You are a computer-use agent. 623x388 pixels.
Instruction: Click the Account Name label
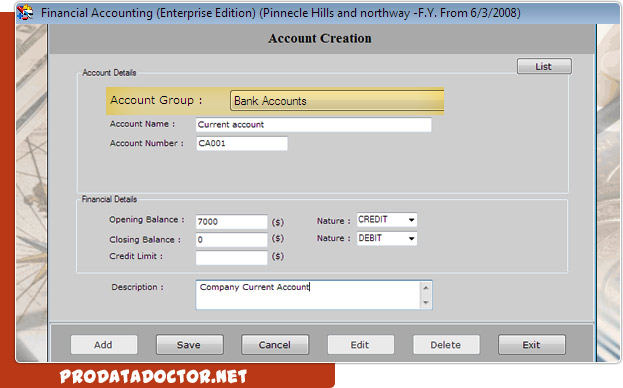(x=142, y=124)
